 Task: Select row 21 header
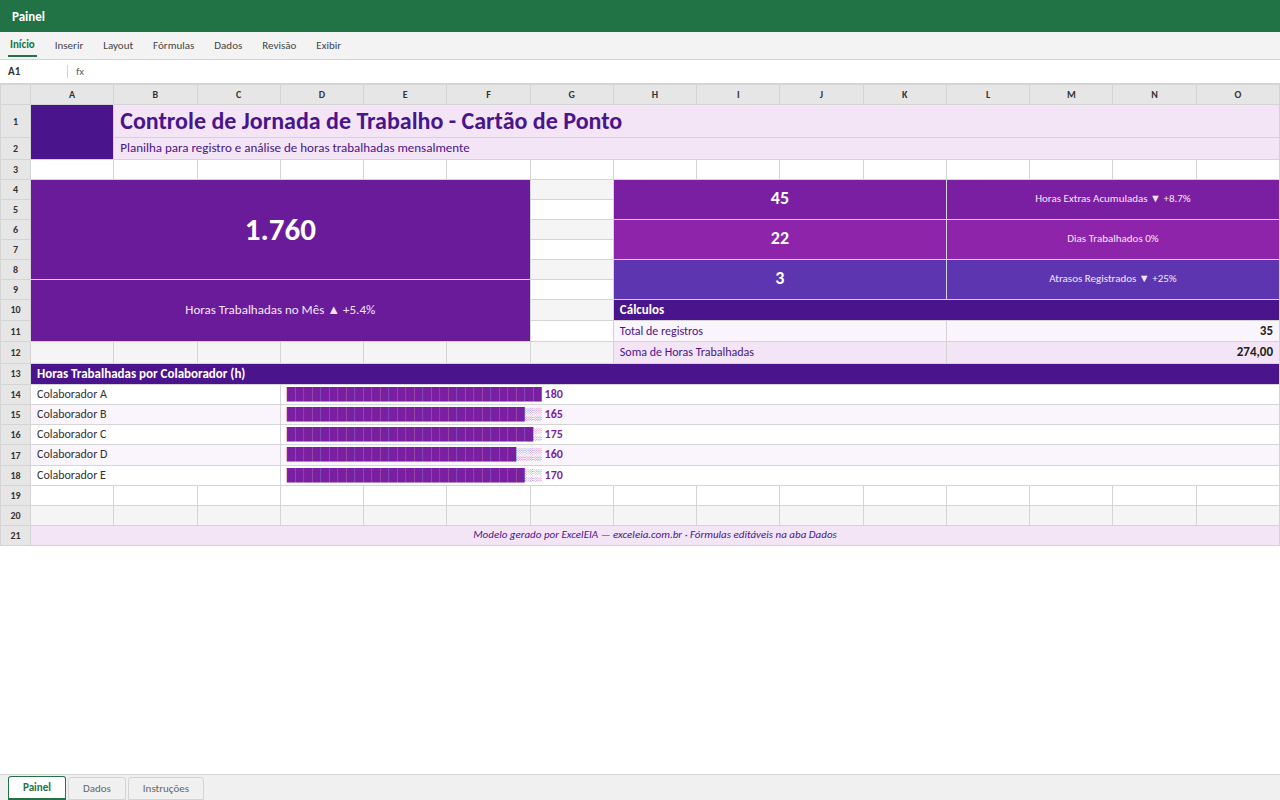point(15,536)
